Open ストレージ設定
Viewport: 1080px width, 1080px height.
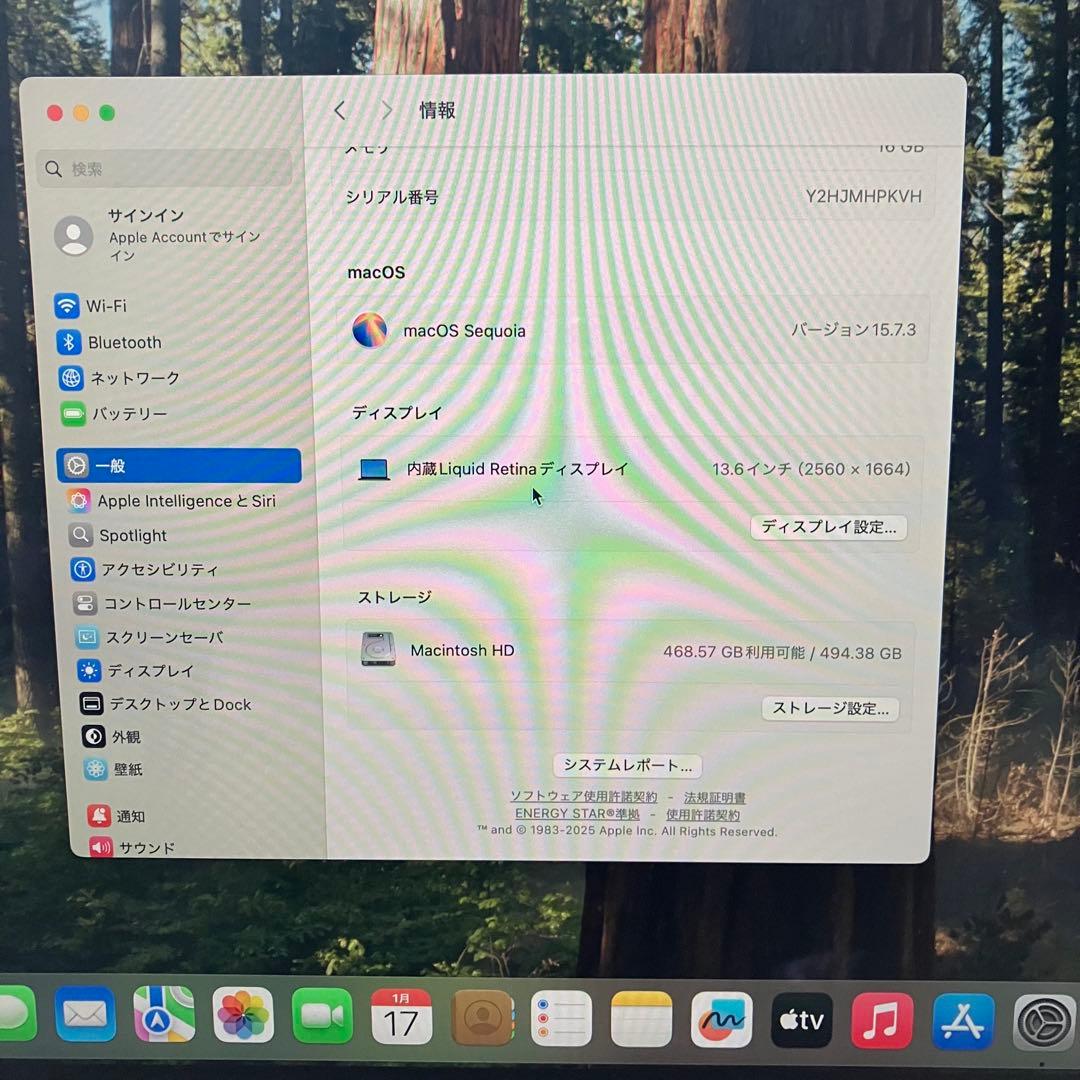coord(830,709)
